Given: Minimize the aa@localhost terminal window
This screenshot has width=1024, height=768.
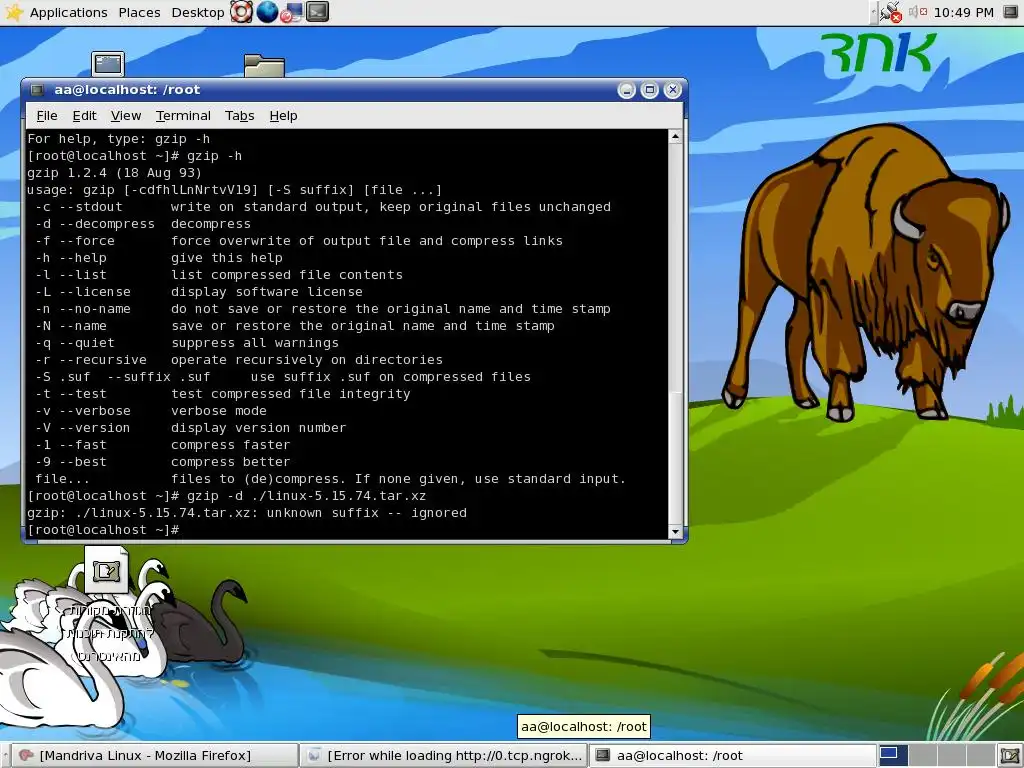Looking at the screenshot, I should click(x=626, y=90).
